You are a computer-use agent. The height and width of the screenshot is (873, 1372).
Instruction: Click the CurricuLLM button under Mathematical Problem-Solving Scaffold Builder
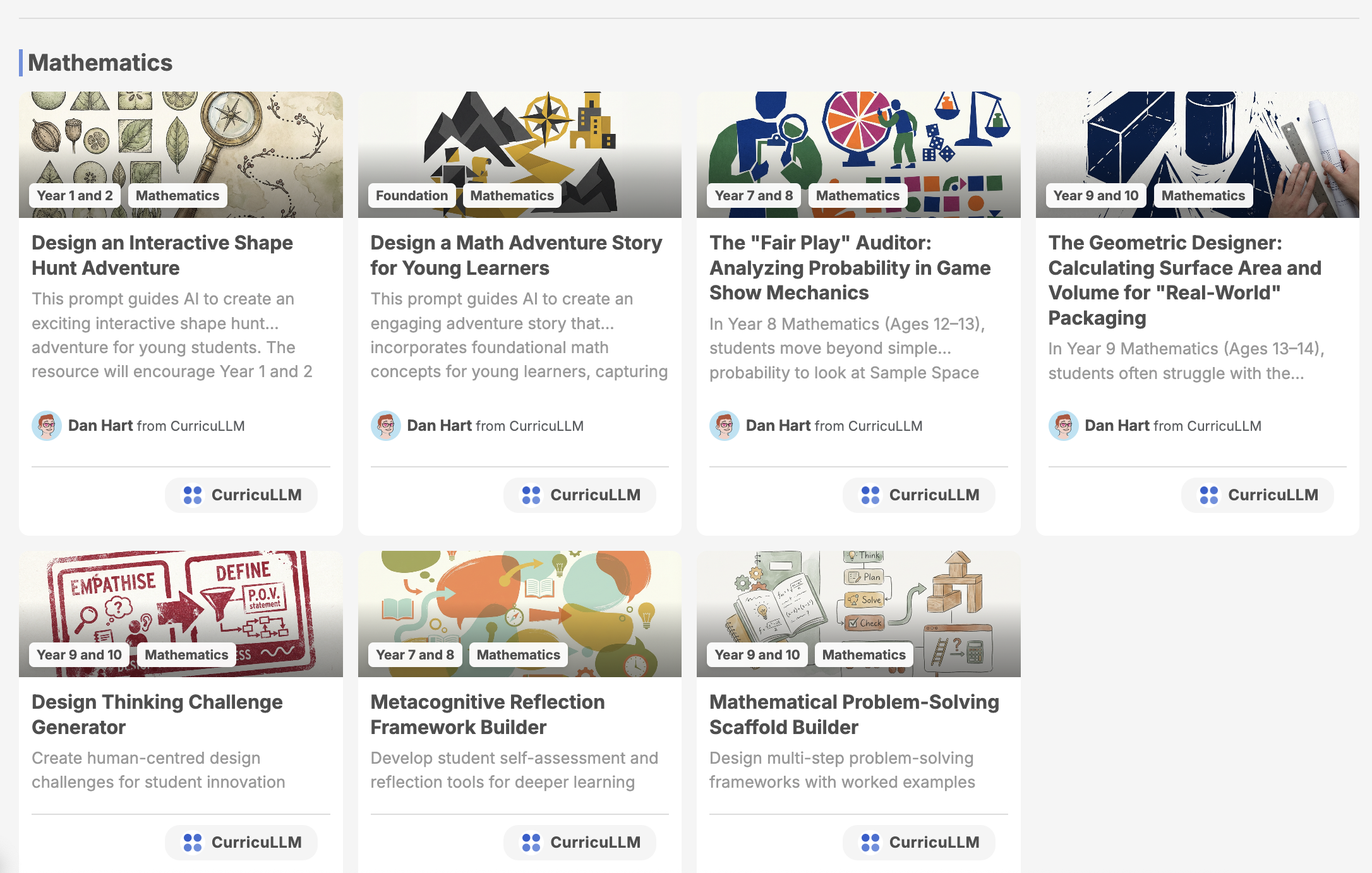coord(918,842)
